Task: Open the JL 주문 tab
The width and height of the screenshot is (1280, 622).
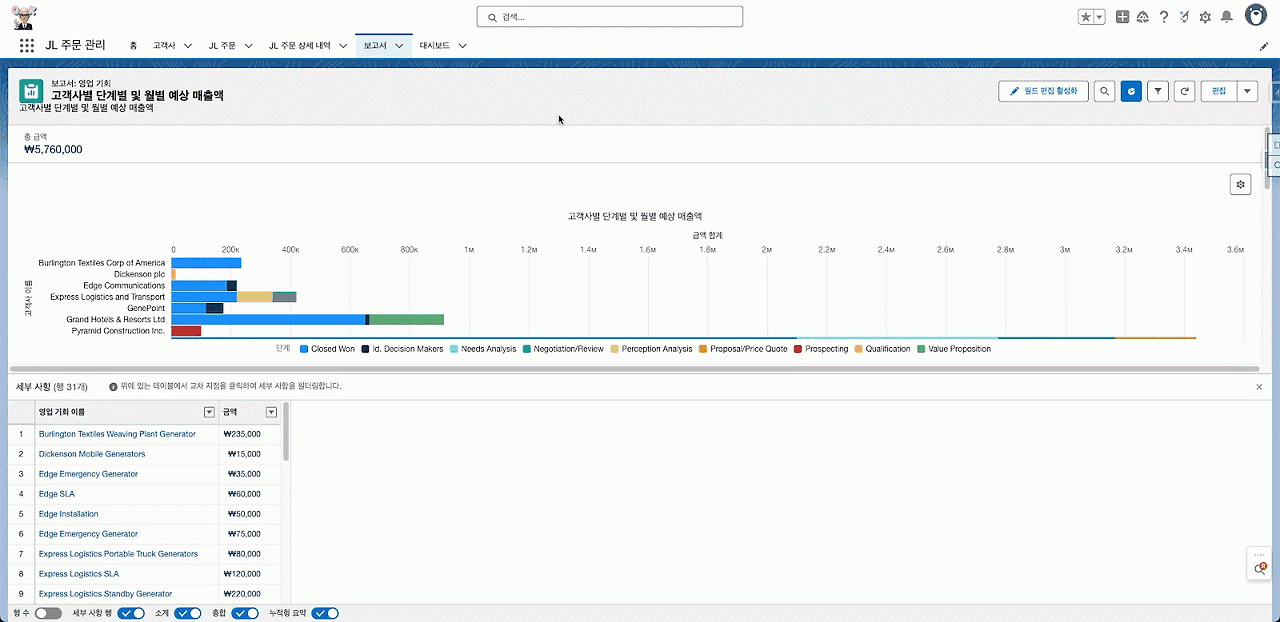Action: (222, 46)
